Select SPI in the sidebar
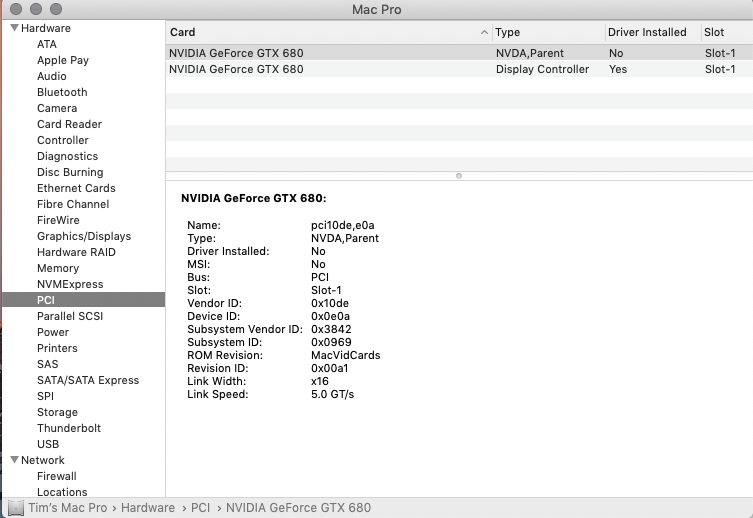The width and height of the screenshot is (753, 518). (x=45, y=396)
